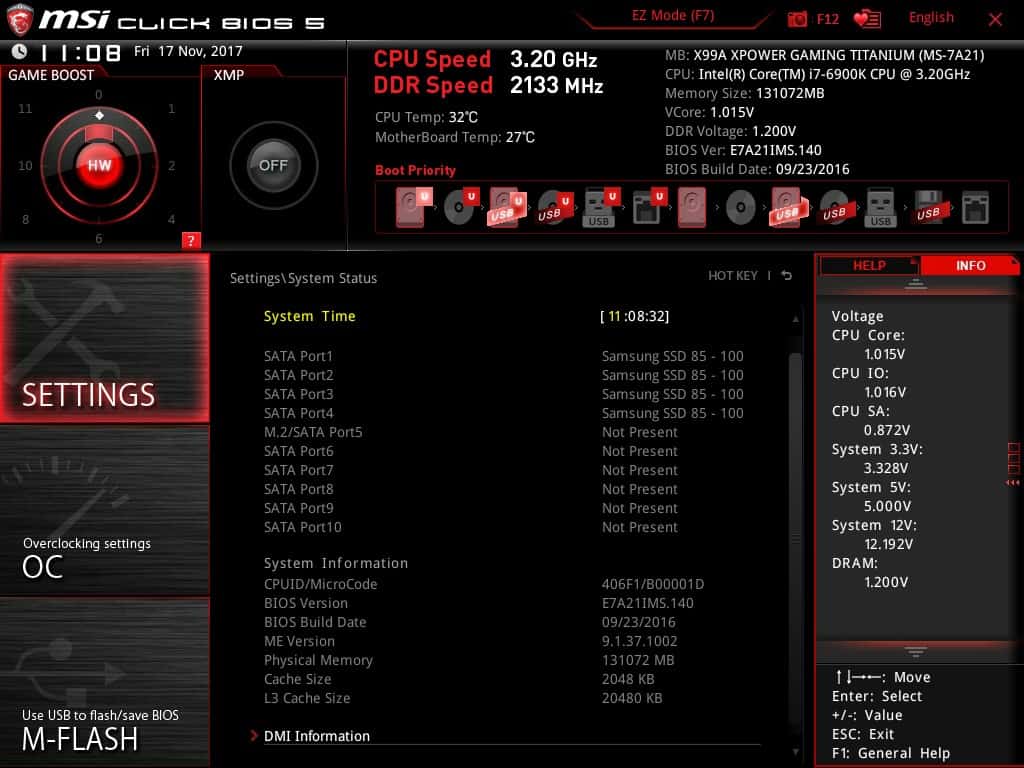Switch to the INFO tab
The image size is (1024, 768).
[971, 265]
